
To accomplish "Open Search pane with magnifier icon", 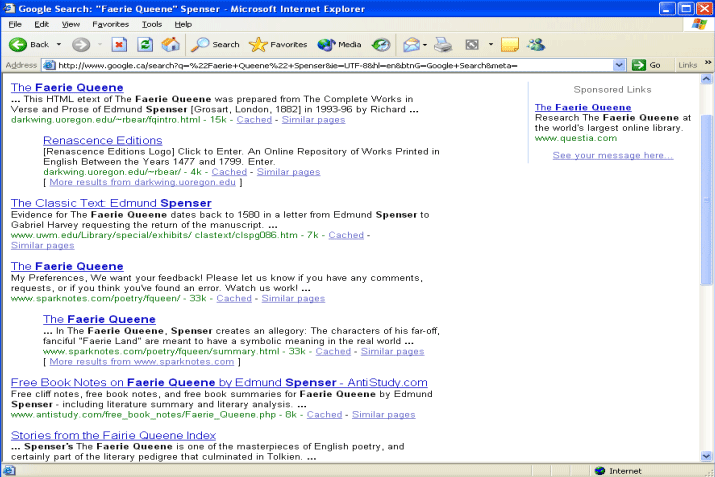I will [x=200, y=45].
